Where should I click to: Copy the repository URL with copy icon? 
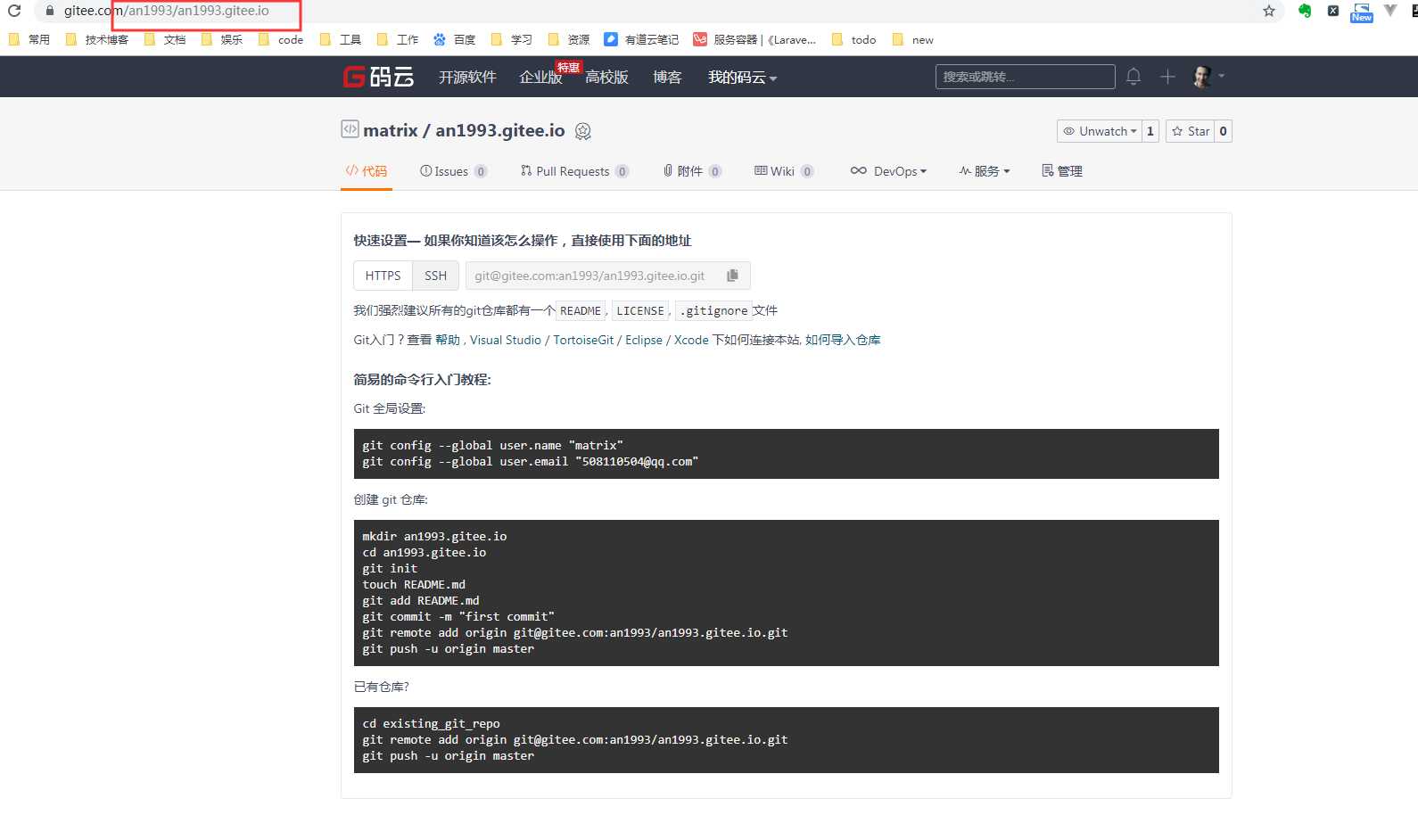(x=732, y=276)
